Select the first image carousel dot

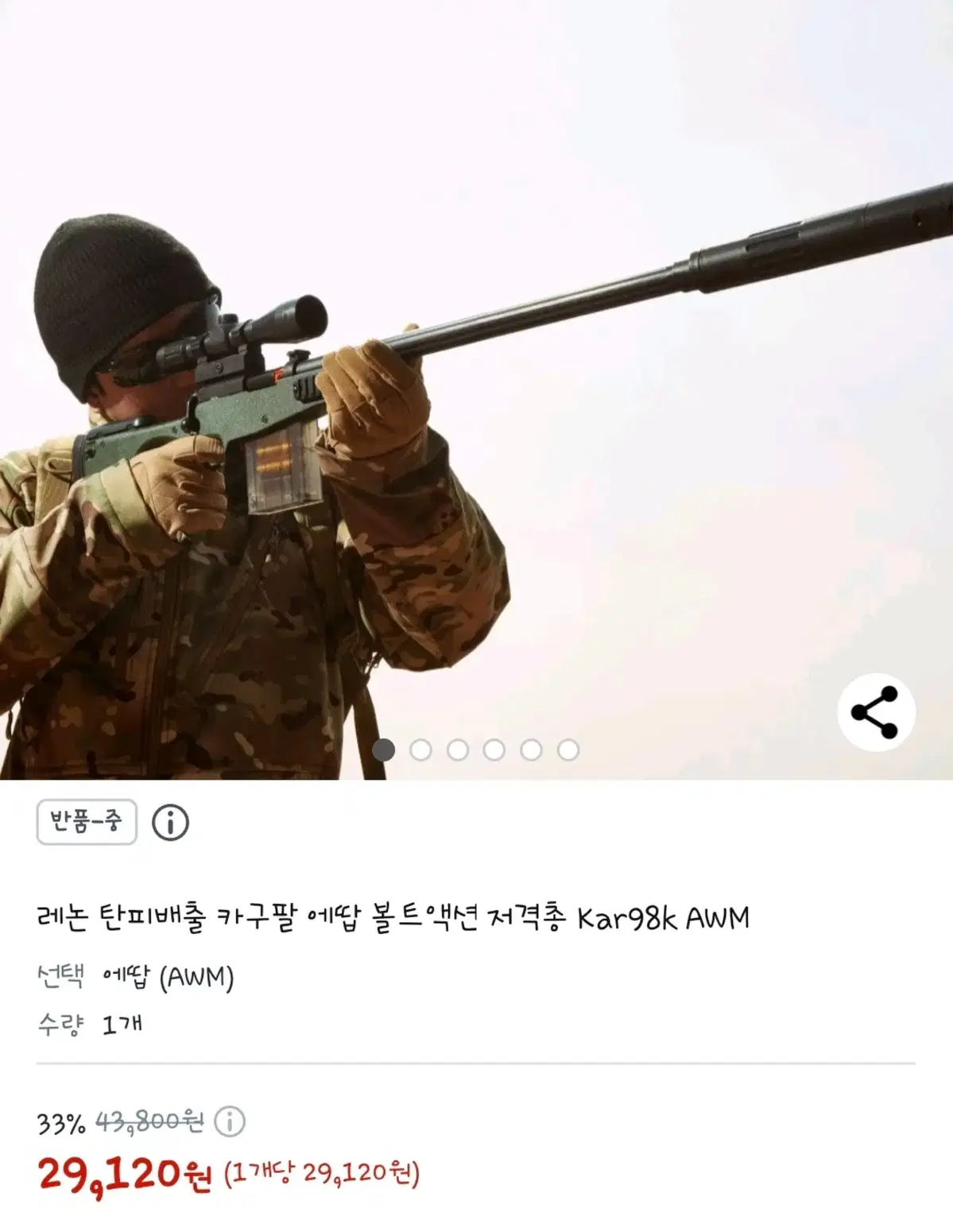point(384,750)
